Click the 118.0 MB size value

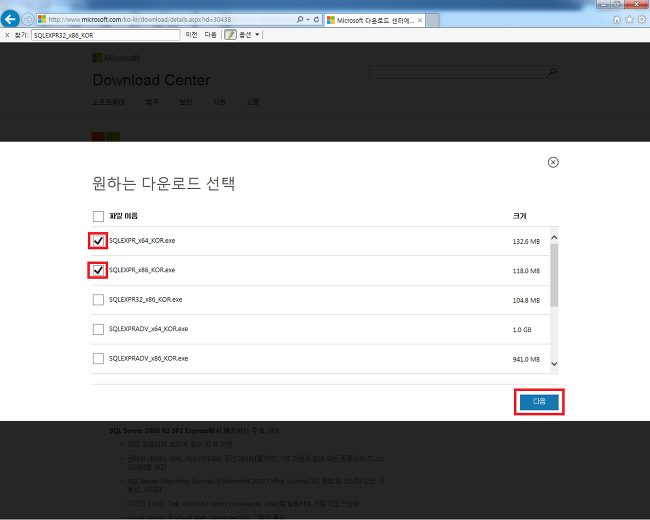pos(526,271)
